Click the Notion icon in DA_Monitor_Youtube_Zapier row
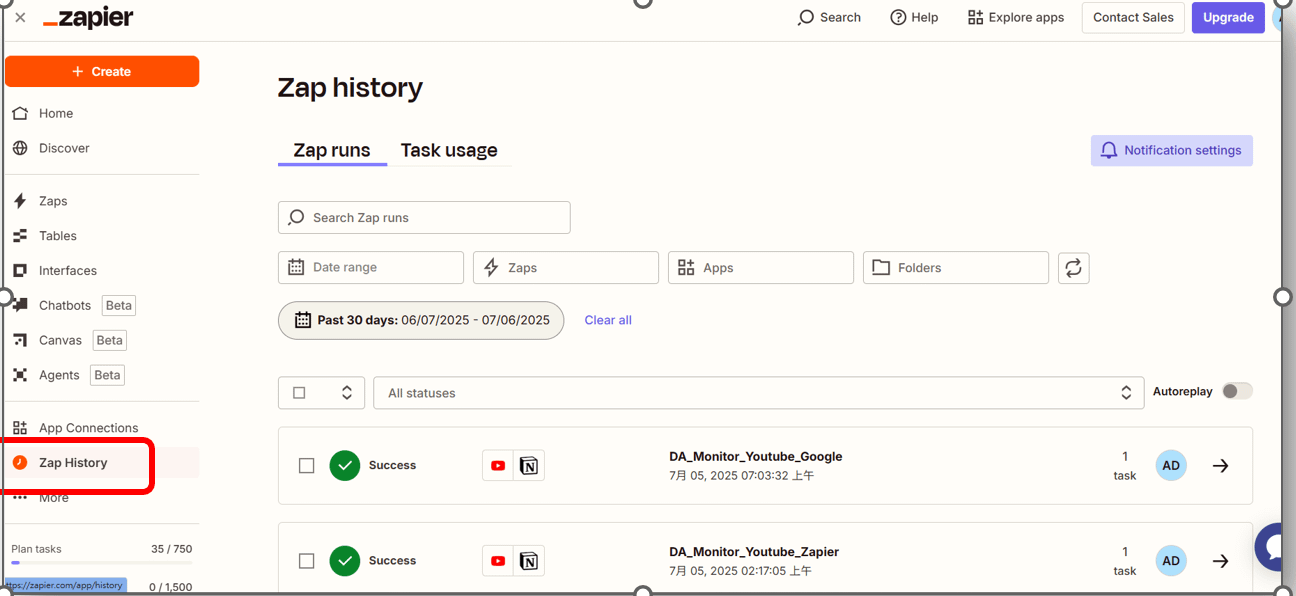The height and width of the screenshot is (596, 1296). point(529,561)
